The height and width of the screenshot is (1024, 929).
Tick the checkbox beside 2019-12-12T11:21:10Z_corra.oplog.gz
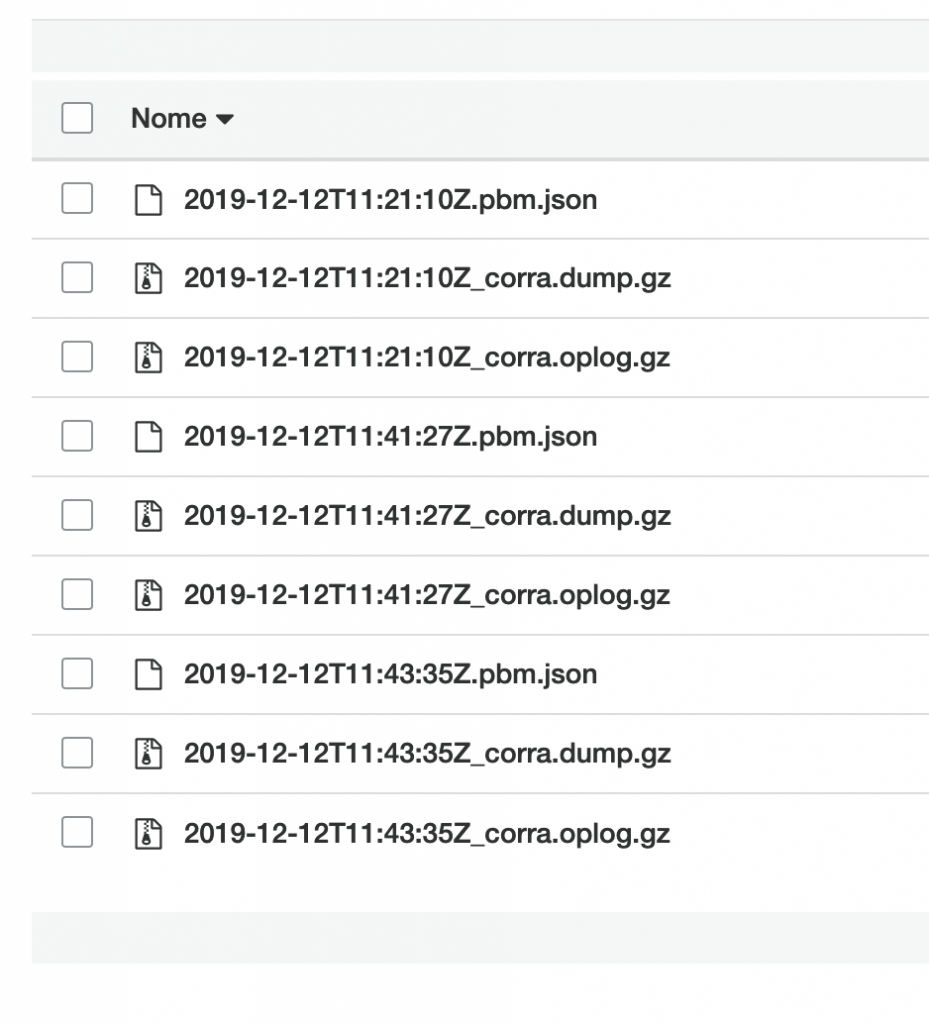click(x=76, y=358)
